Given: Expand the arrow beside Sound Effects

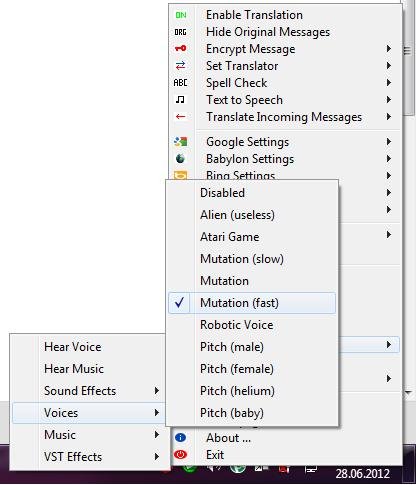Looking at the screenshot, I should click(157, 390).
